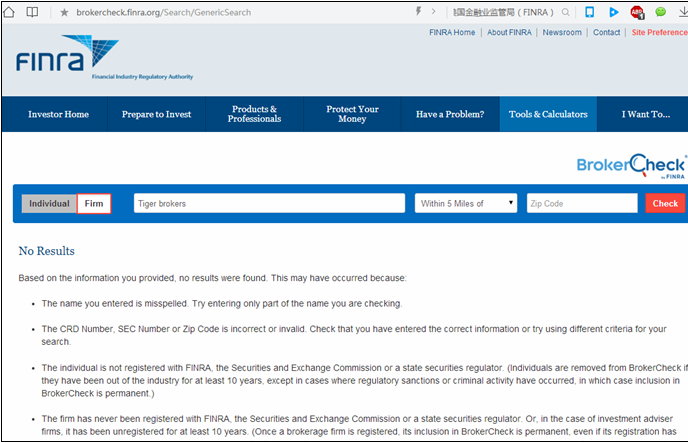Click the green WeChat chat icon

coord(660,12)
